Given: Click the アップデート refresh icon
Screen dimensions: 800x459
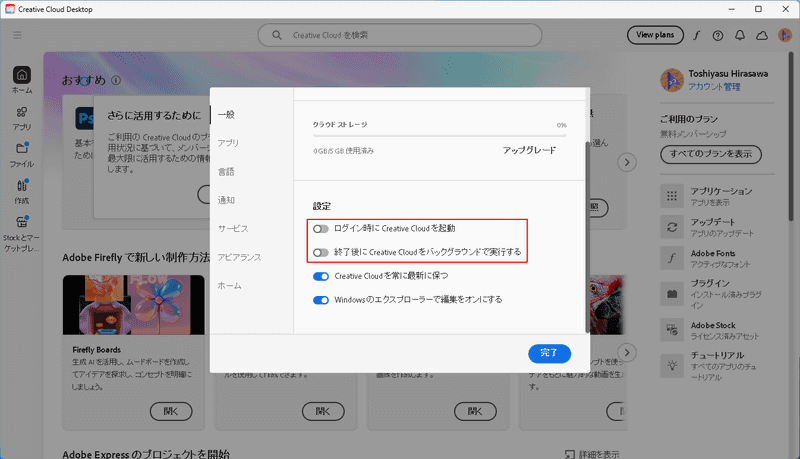Looking at the screenshot, I should (x=672, y=227).
